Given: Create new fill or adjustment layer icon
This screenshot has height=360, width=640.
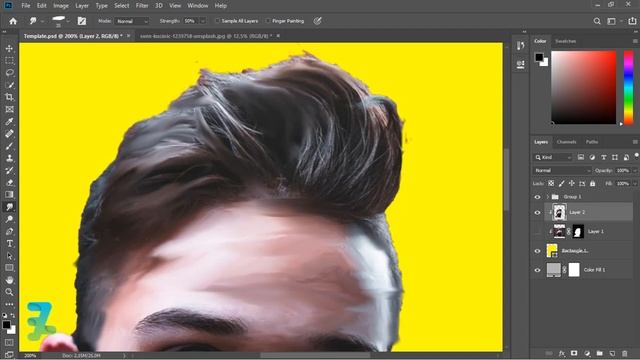Looking at the screenshot, I should click(587, 353).
